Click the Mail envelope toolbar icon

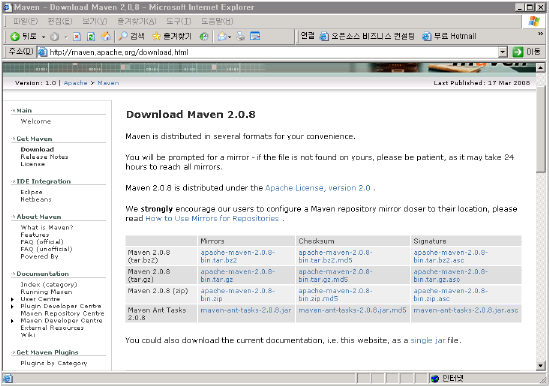pyautogui.click(x=222, y=36)
